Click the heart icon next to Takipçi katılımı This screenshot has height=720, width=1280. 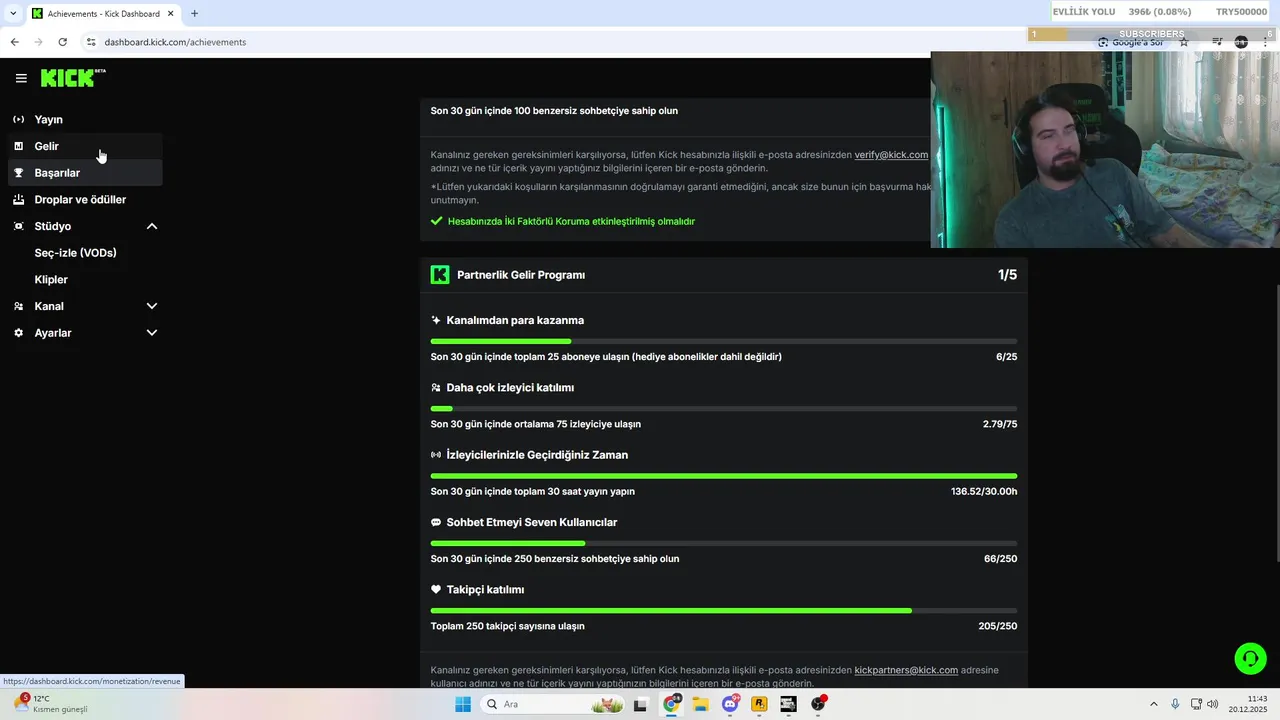[x=436, y=590]
